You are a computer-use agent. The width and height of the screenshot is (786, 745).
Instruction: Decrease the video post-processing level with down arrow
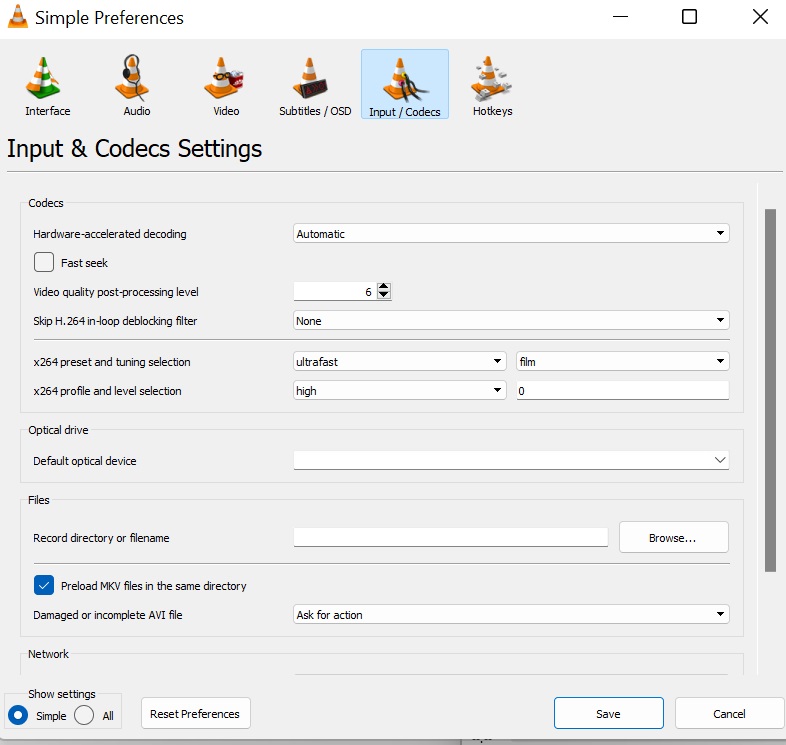coord(383,295)
